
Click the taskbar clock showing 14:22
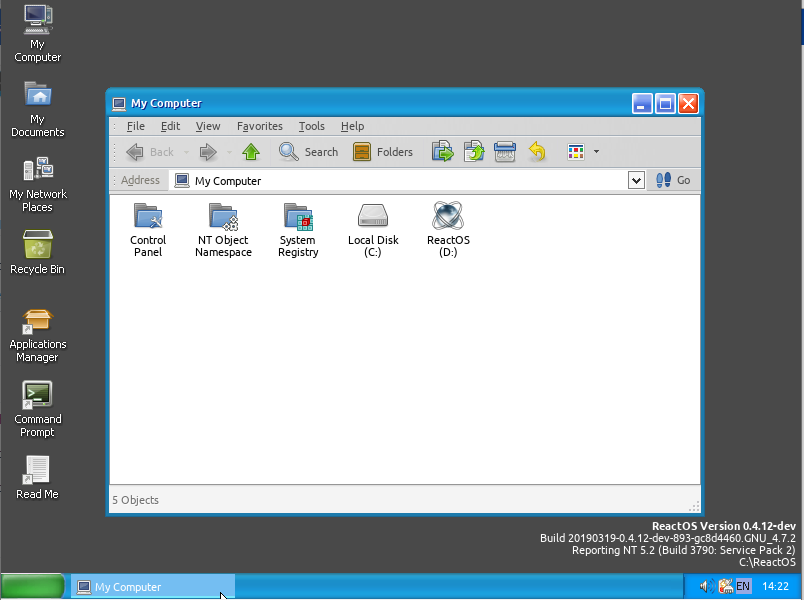(775, 586)
